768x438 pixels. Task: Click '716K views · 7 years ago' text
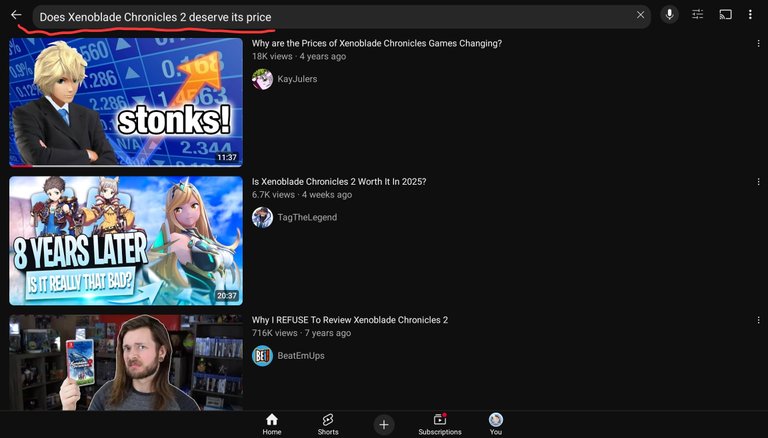coord(301,333)
